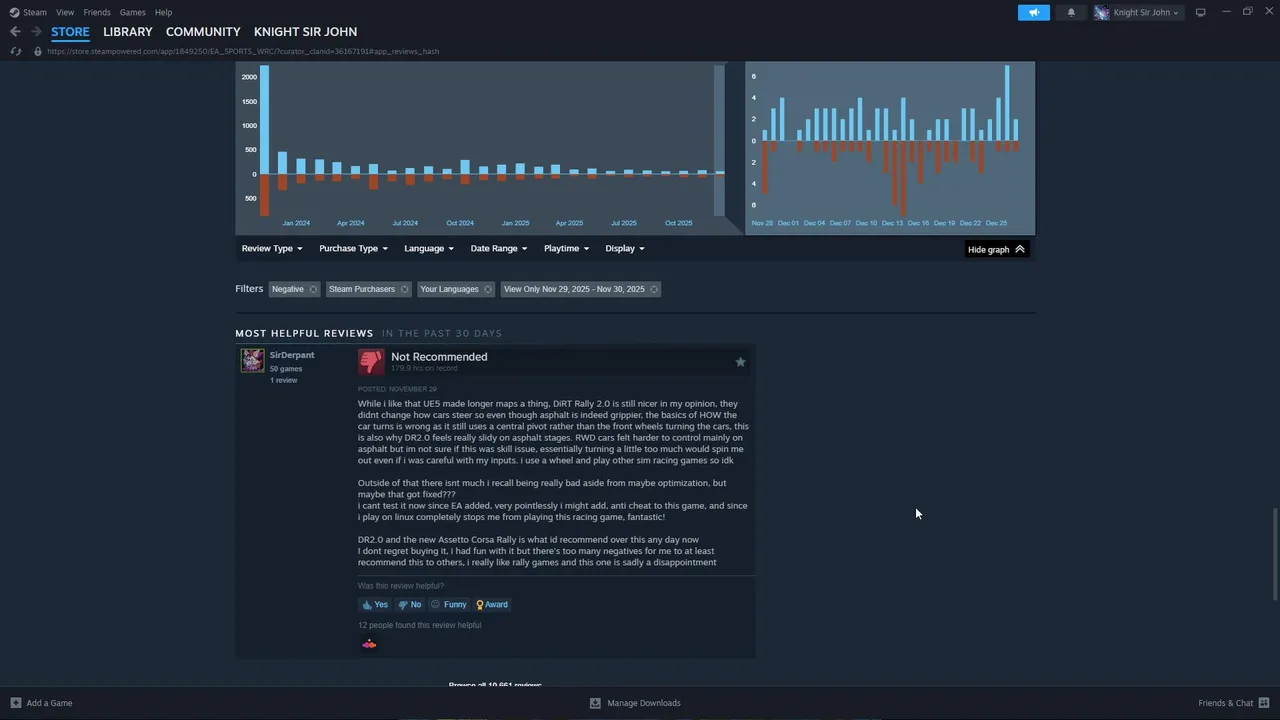Click the Manage Downloads label
Image resolution: width=1280 pixels, height=720 pixels.
coord(644,703)
